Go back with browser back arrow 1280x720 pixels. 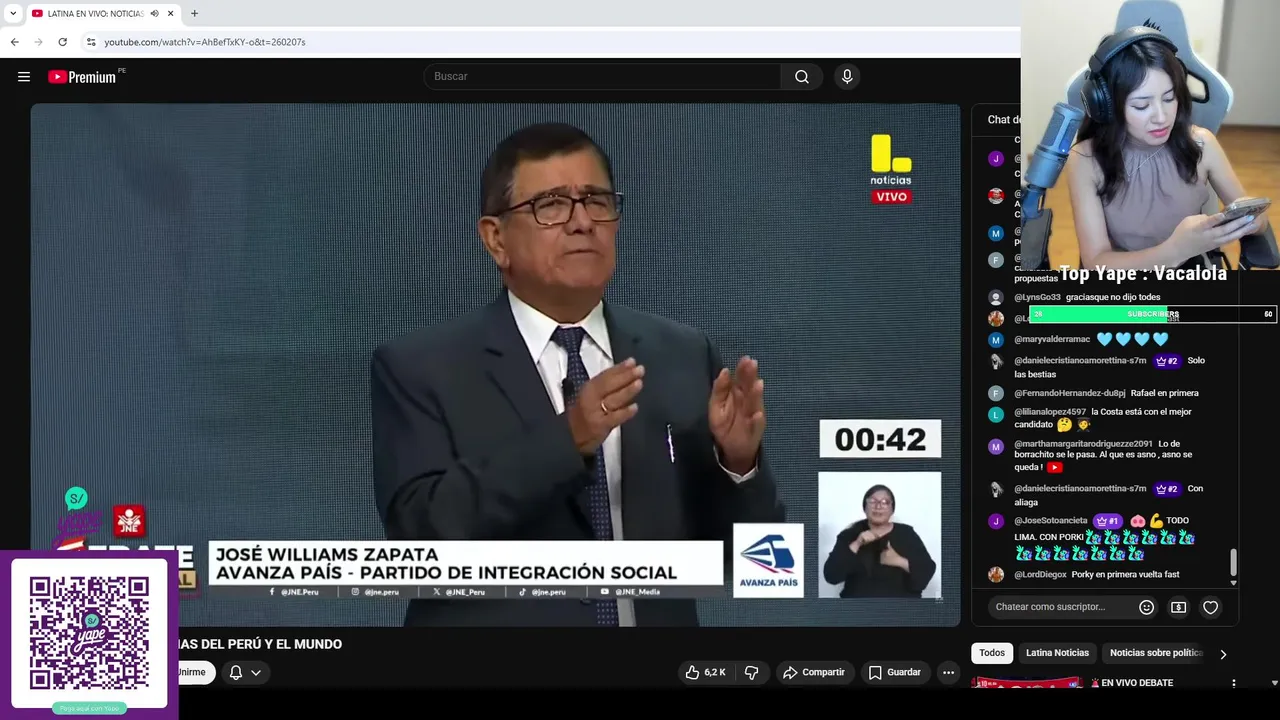[14, 42]
